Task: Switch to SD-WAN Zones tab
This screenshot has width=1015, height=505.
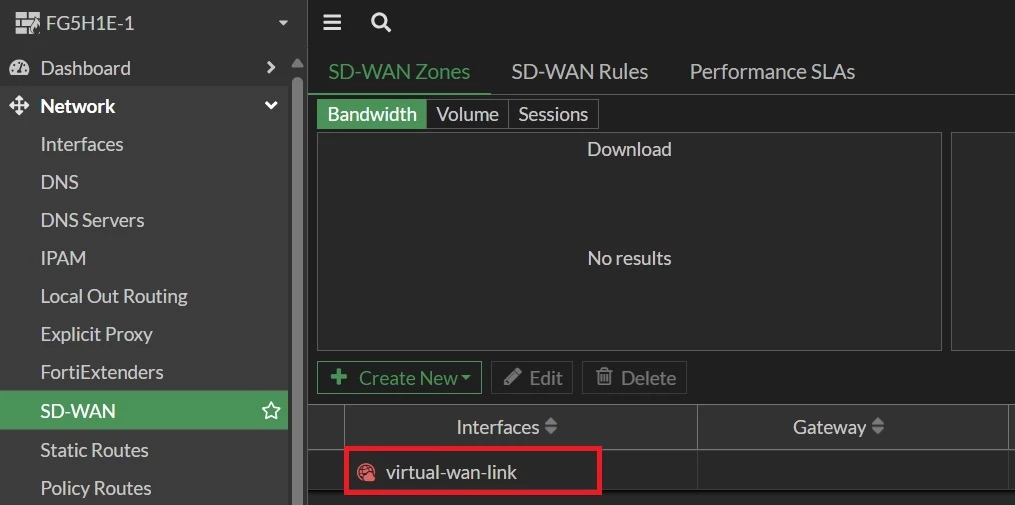Action: click(399, 71)
